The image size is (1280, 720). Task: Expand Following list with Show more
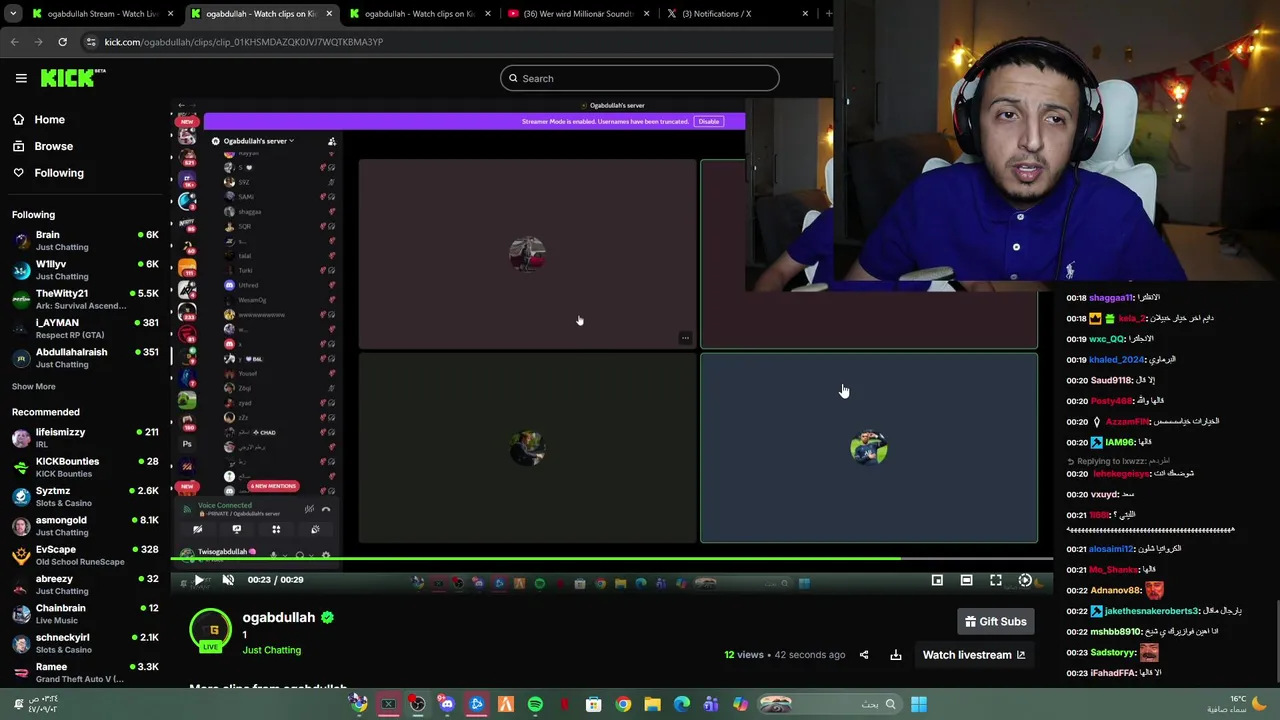(x=34, y=386)
